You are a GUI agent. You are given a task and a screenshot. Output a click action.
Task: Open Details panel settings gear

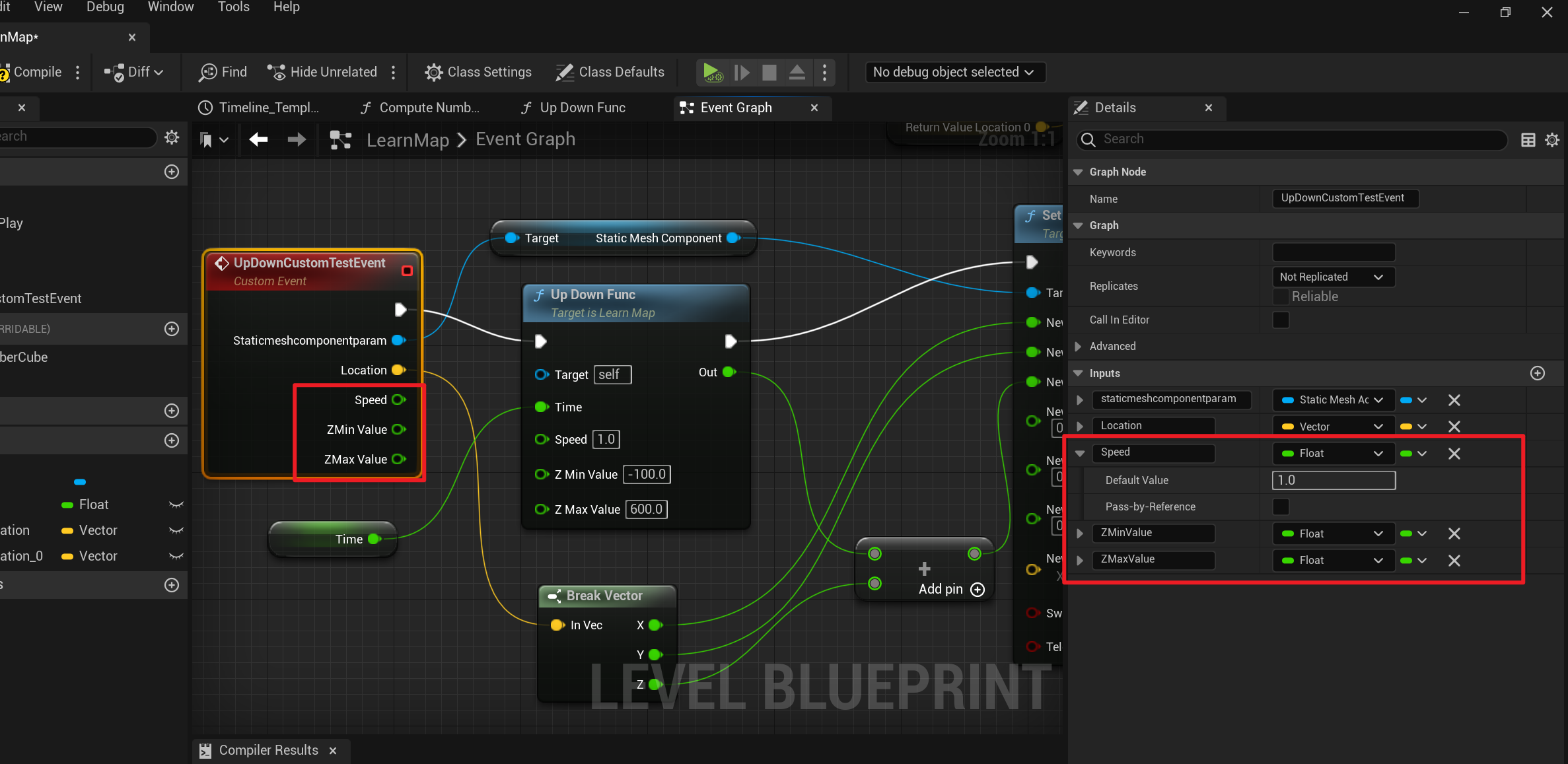(1552, 139)
